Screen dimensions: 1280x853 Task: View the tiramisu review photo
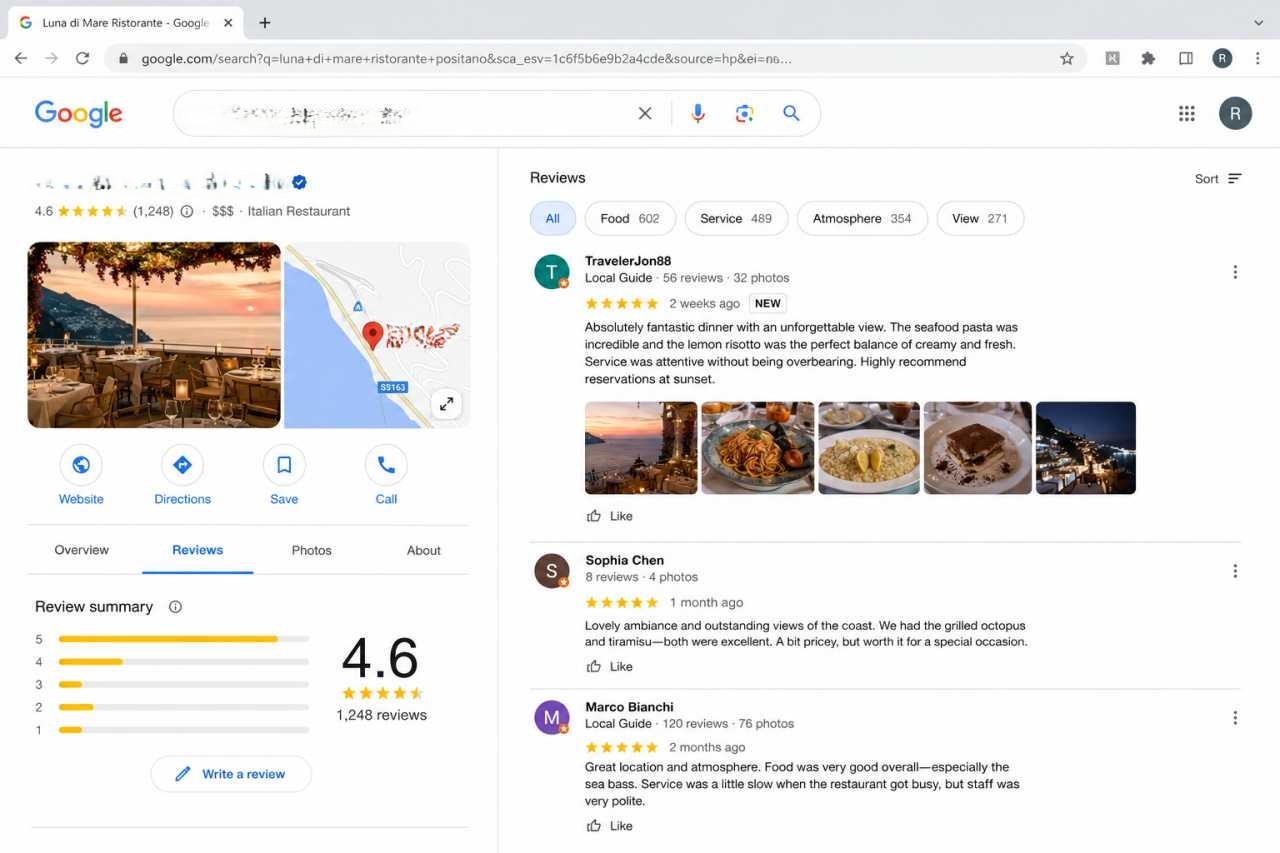click(x=978, y=448)
